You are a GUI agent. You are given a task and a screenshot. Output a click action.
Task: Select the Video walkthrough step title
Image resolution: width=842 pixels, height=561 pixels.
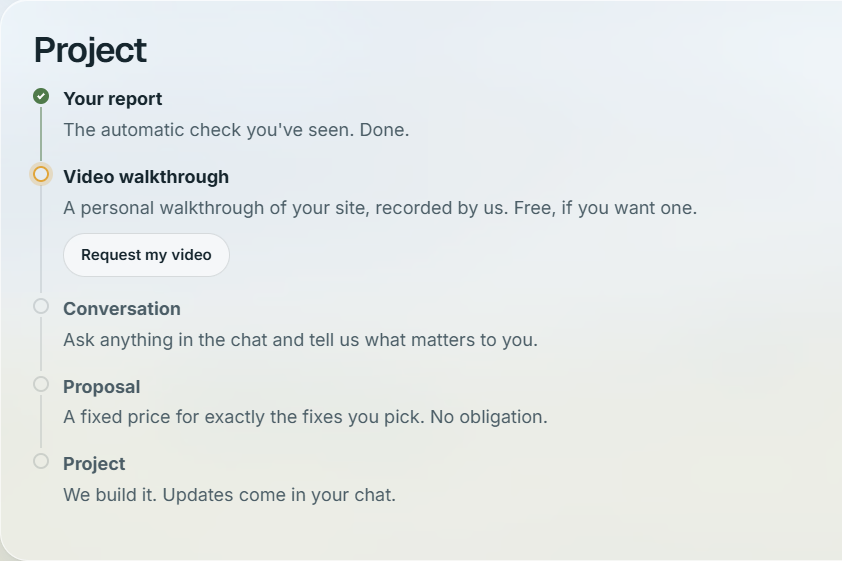146,177
